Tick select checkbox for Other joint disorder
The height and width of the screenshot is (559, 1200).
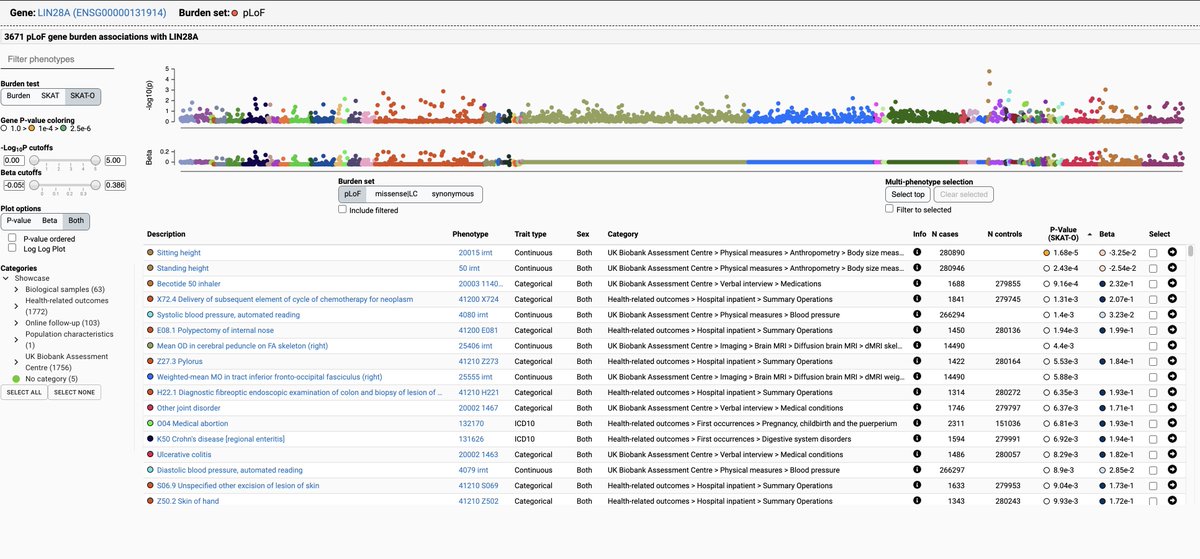tap(1153, 408)
